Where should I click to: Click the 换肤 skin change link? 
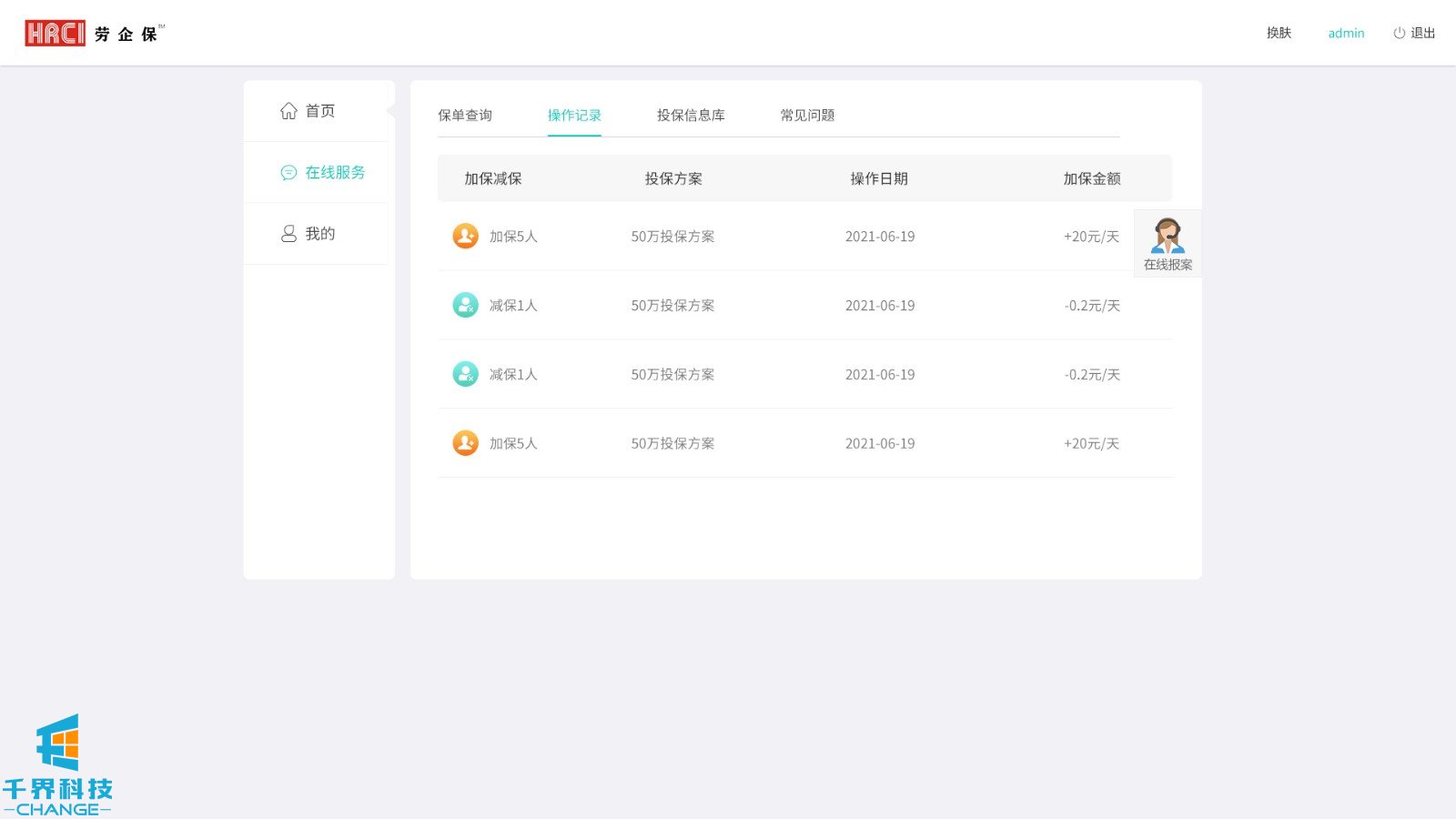1279,34
